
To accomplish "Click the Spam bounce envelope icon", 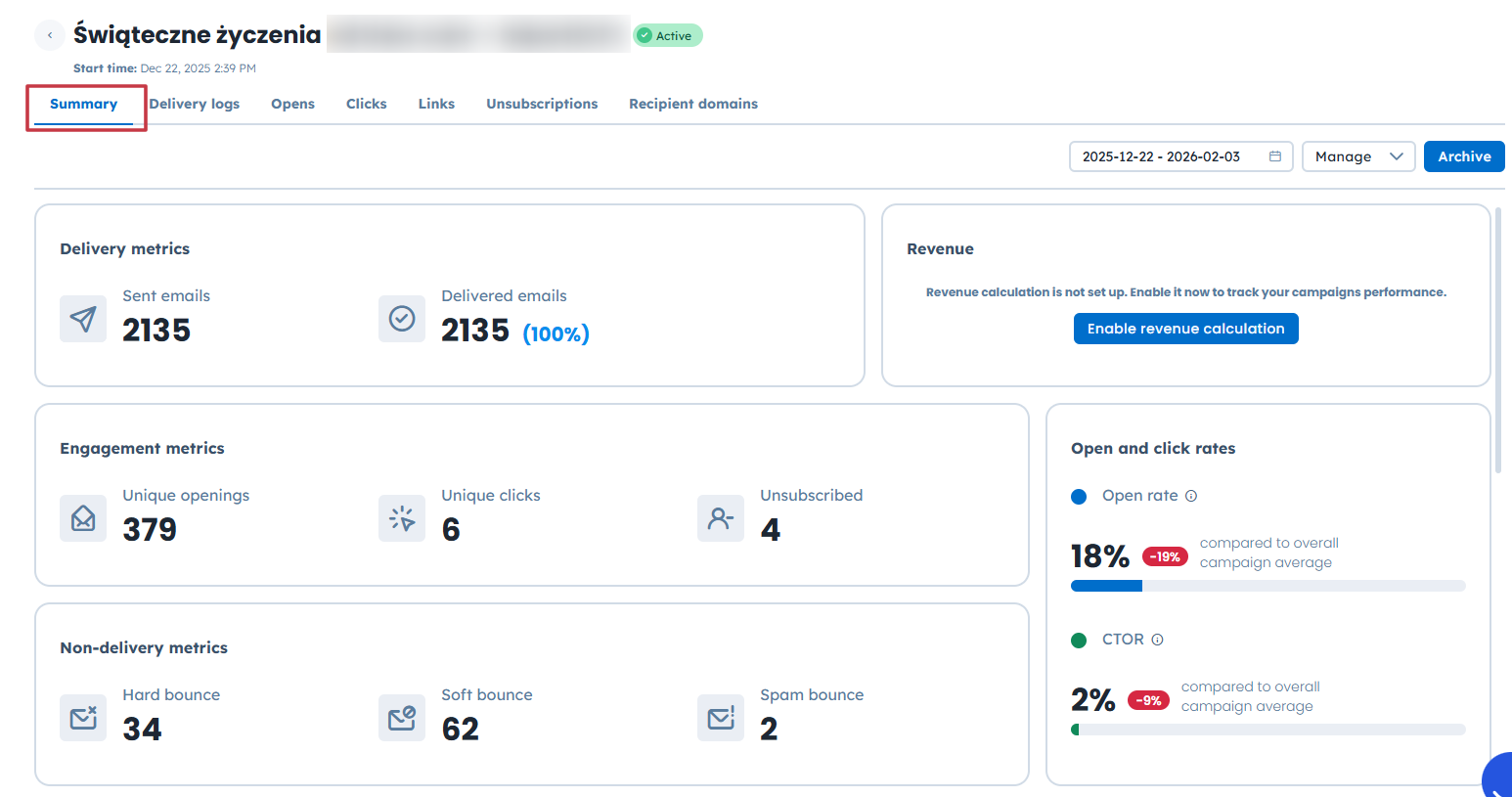I will pyautogui.click(x=721, y=718).
